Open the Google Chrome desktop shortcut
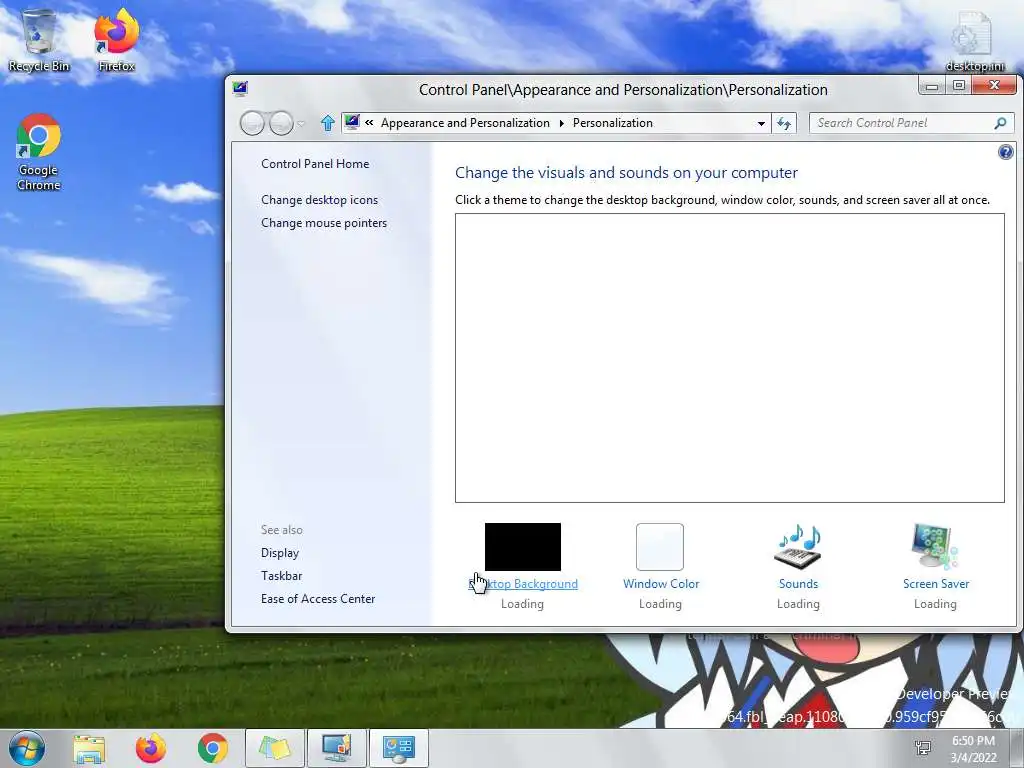 [x=39, y=152]
